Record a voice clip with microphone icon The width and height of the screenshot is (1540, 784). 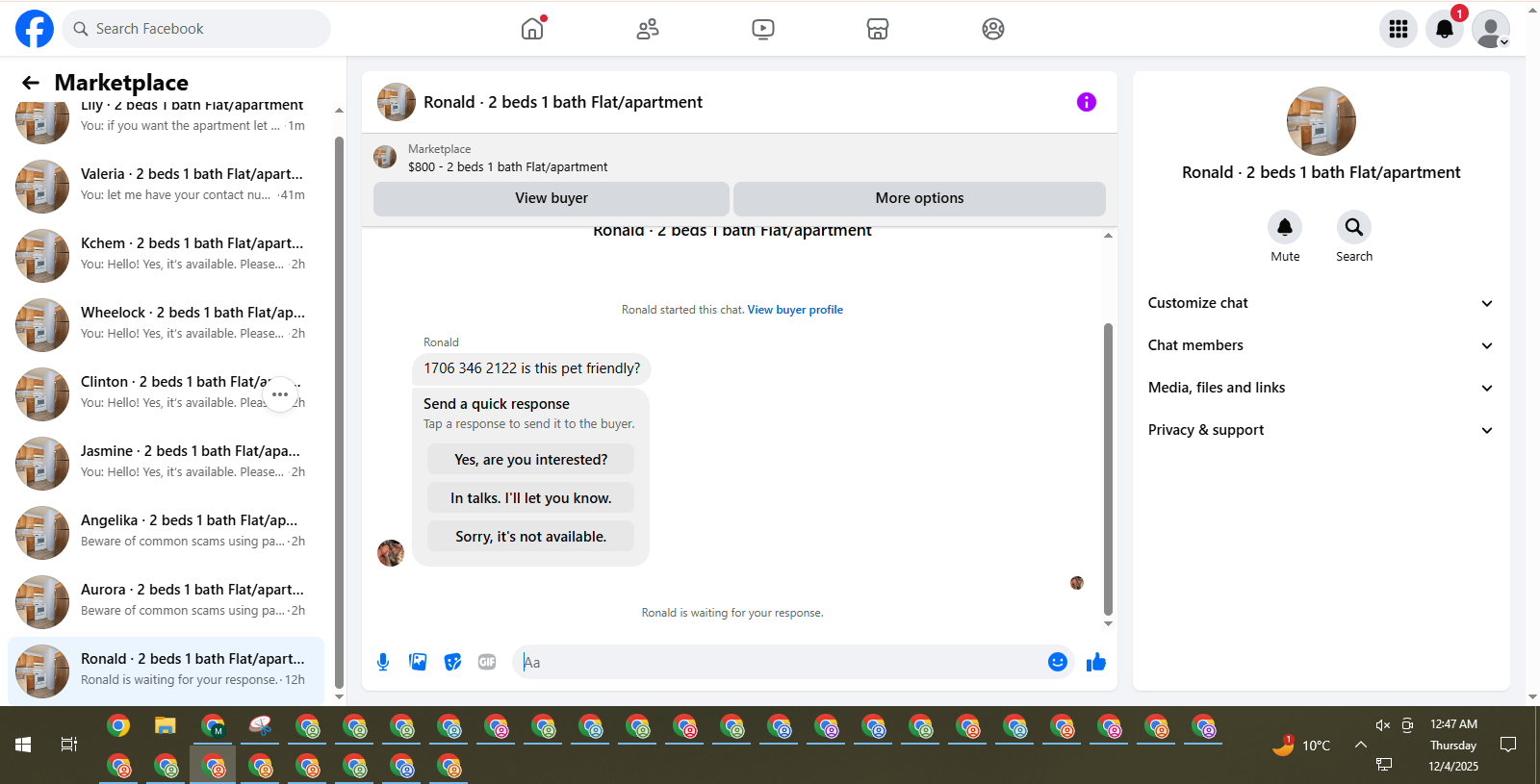click(x=383, y=662)
